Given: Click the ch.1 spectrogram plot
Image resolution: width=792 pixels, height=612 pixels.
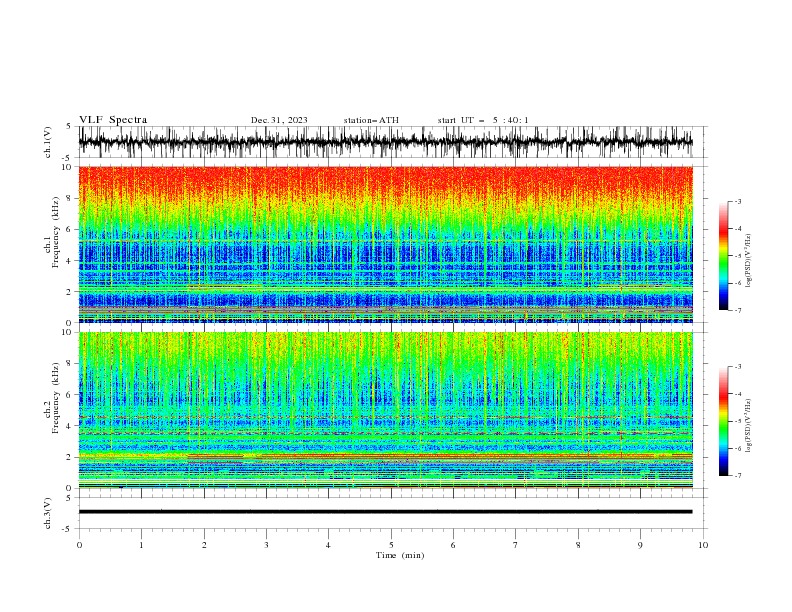Looking at the screenshot, I should [385, 244].
